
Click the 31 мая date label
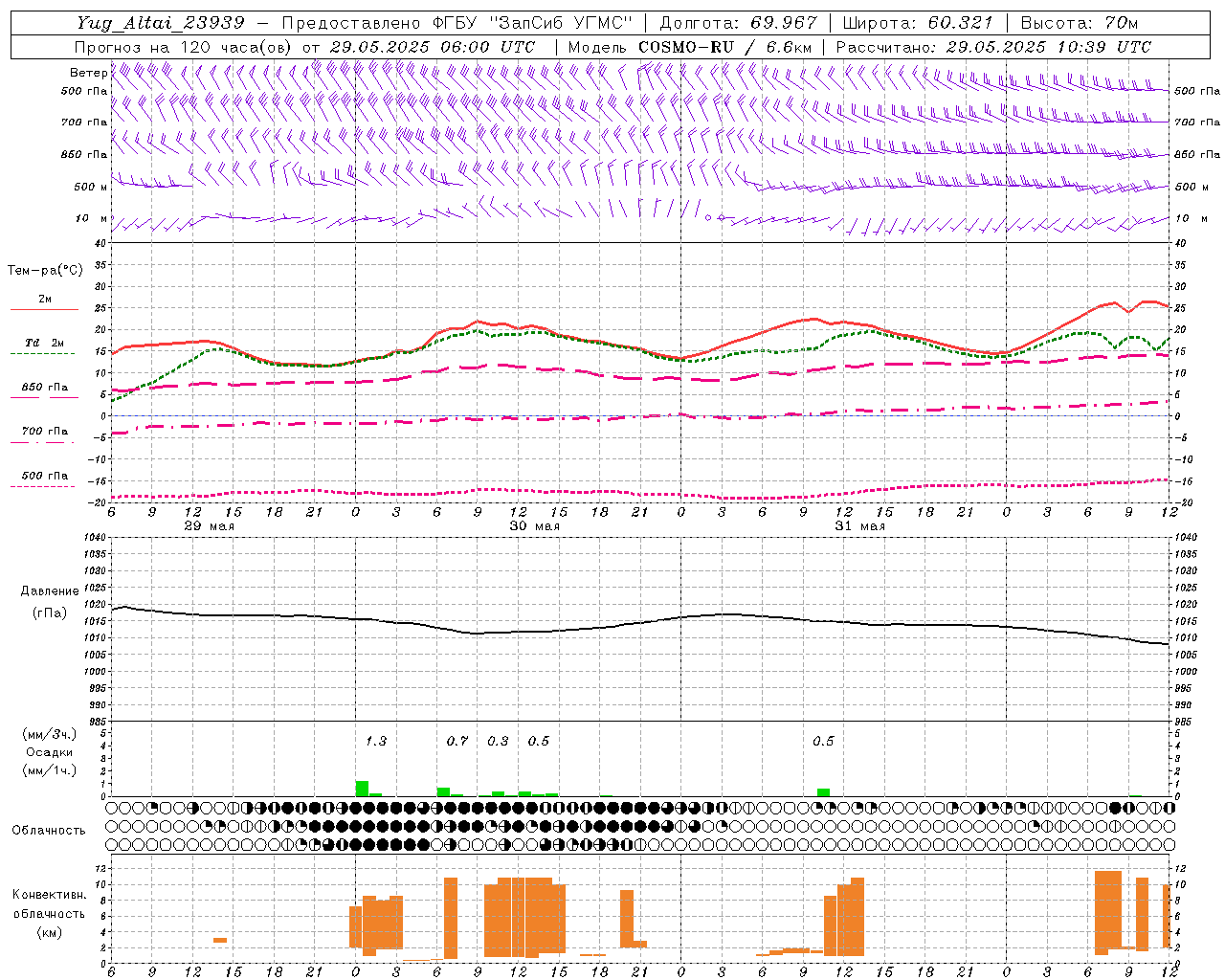(859, 526)
